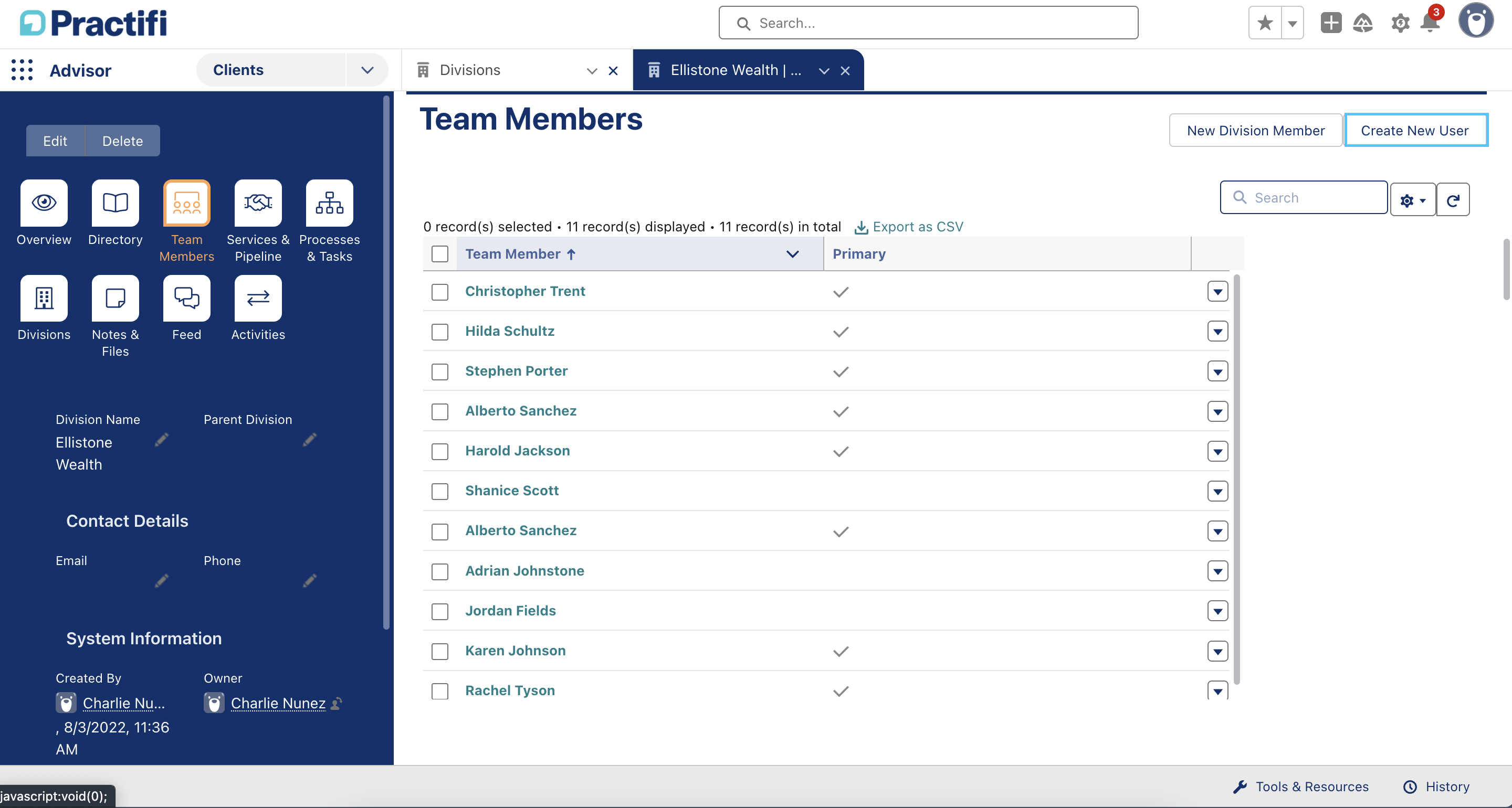Open the Activities arrows icon
1512x808 pixels.
[x=258, y=298]
